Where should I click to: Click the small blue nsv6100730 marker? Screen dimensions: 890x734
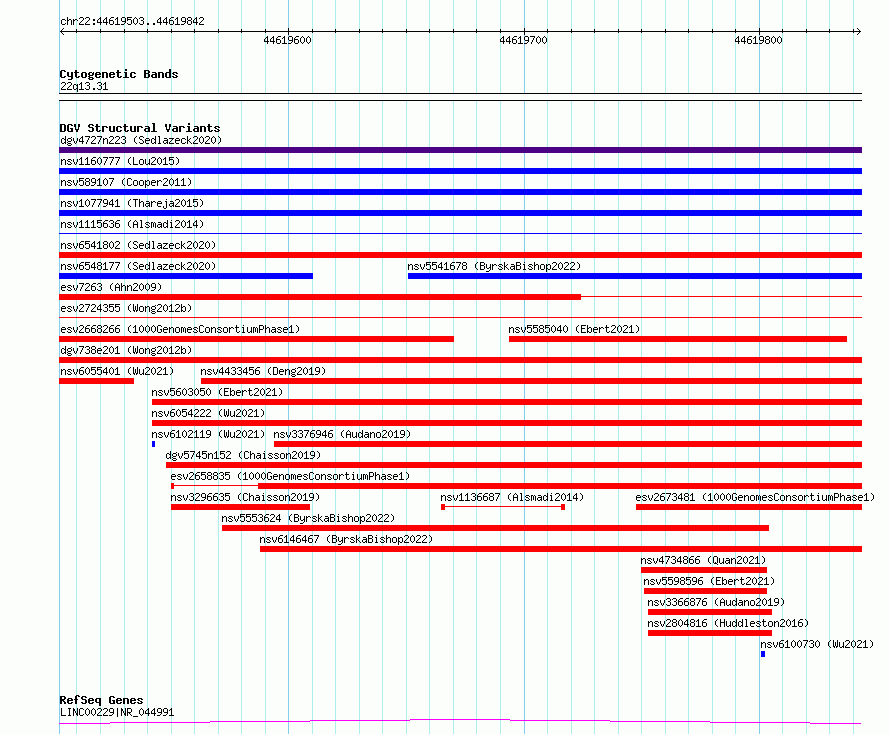pos(763,654)
